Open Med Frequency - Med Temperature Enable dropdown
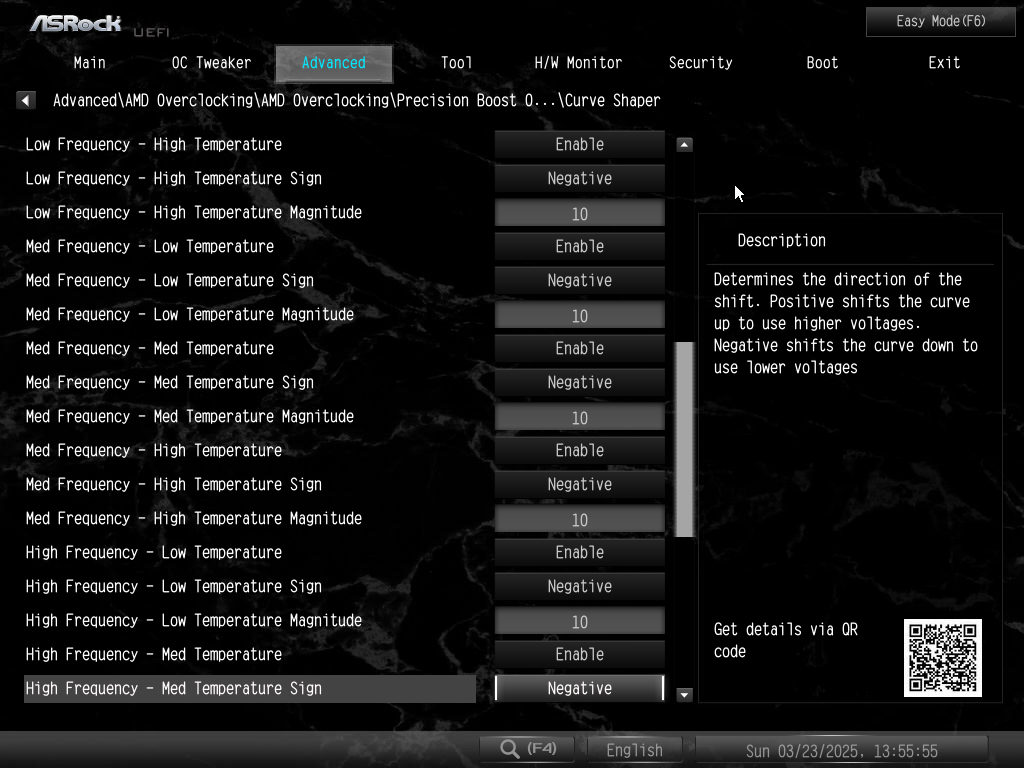This screenshot has width=1024, height=768. click(x=579, y=348)
